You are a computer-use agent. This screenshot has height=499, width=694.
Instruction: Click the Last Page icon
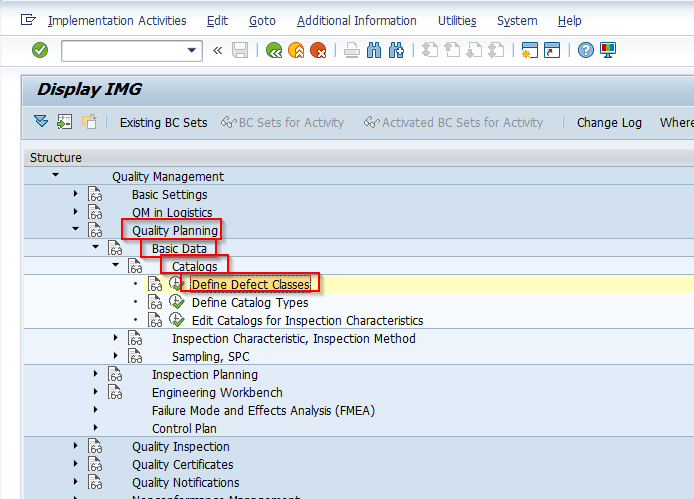pyautogui.click(x=496, y=50)
